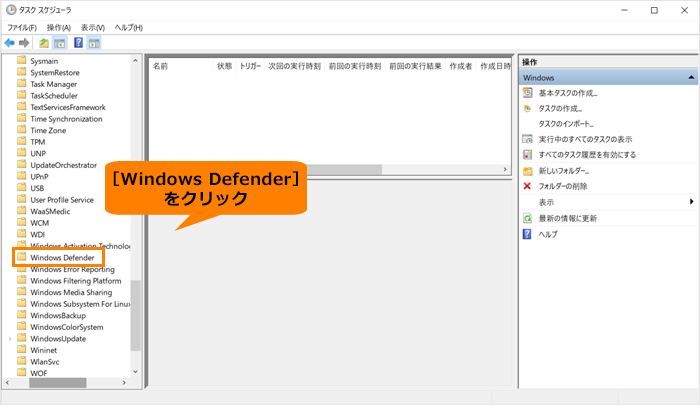
Task: Select the TPM folder
Action: [x=38, y=142]
